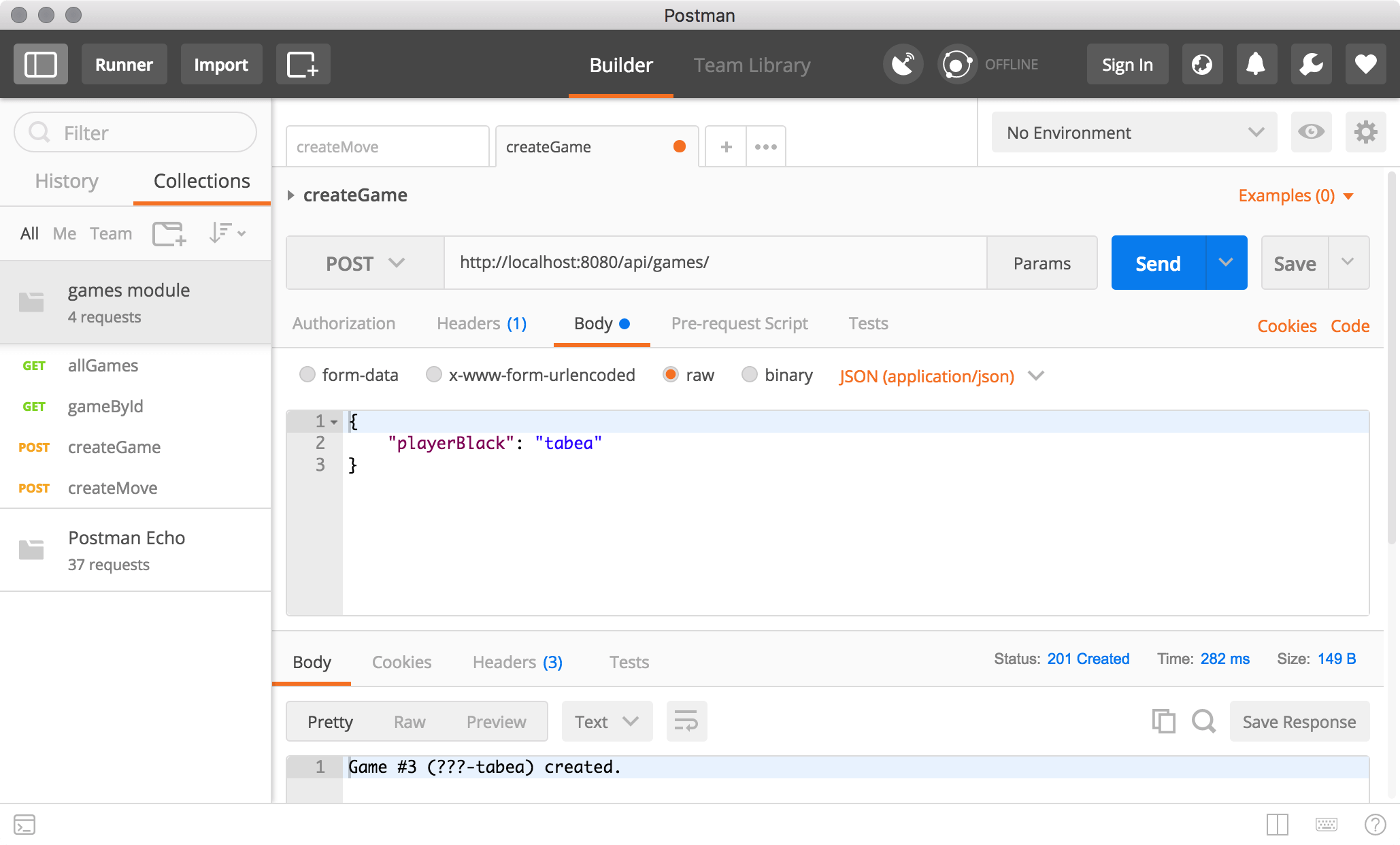Switch to the createMove request tab

tap(388, 146)
